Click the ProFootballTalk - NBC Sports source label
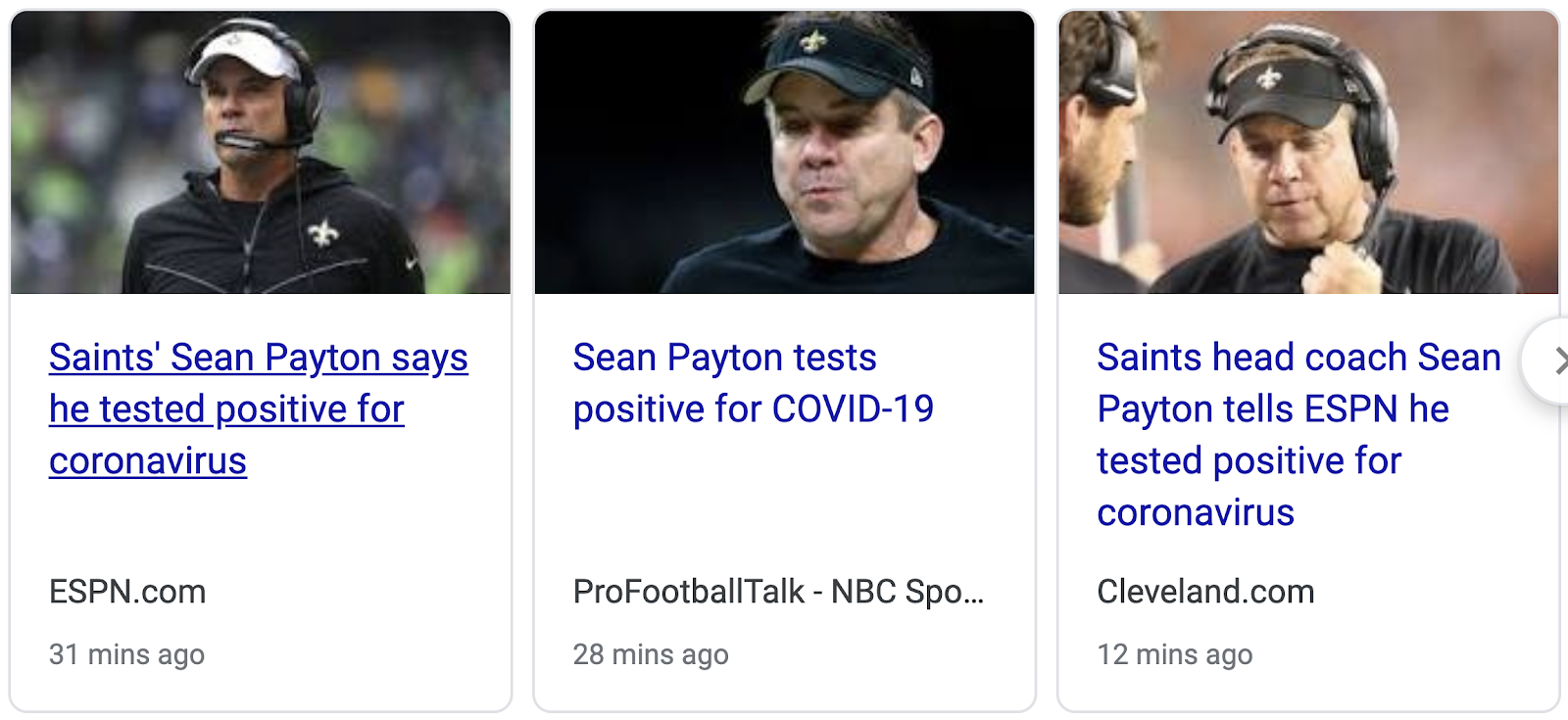 778,592
